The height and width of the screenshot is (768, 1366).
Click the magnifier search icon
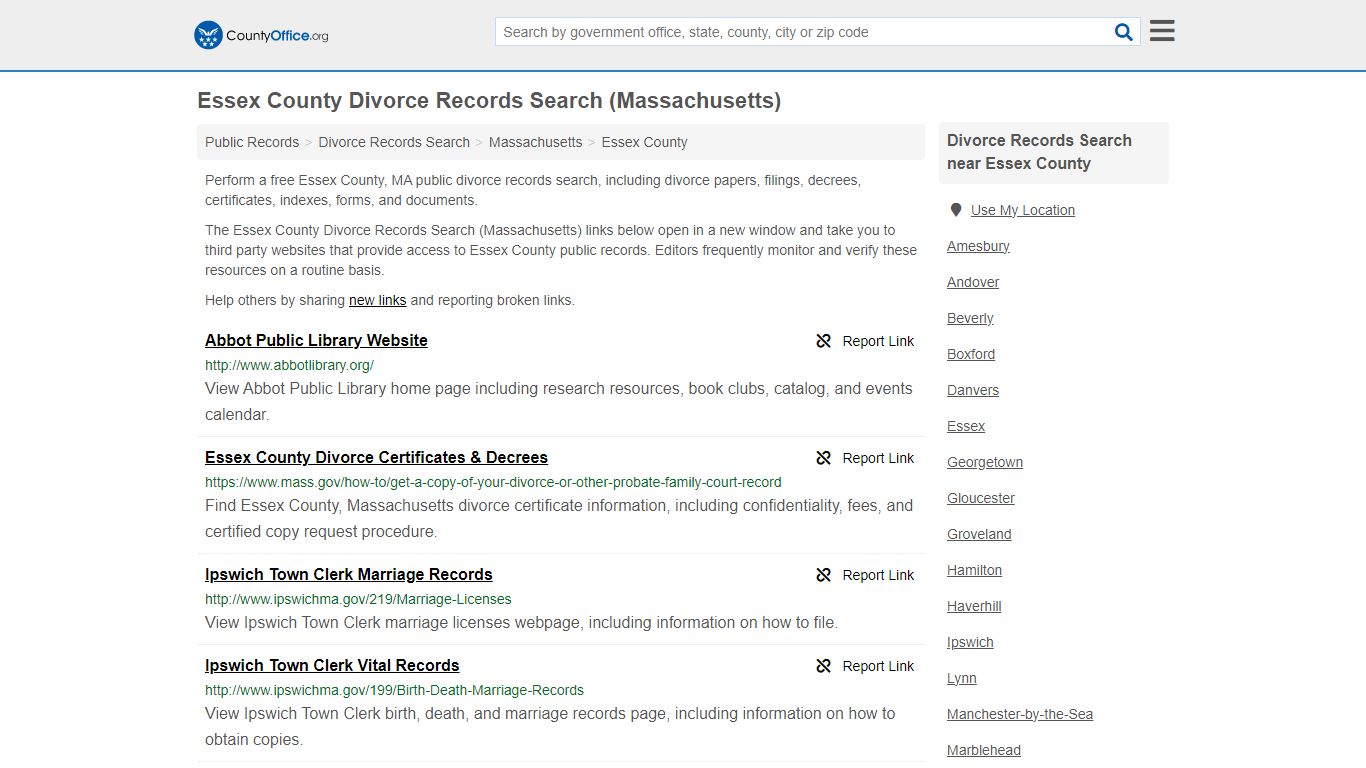pyautogui.click(x=1124, y=32)
